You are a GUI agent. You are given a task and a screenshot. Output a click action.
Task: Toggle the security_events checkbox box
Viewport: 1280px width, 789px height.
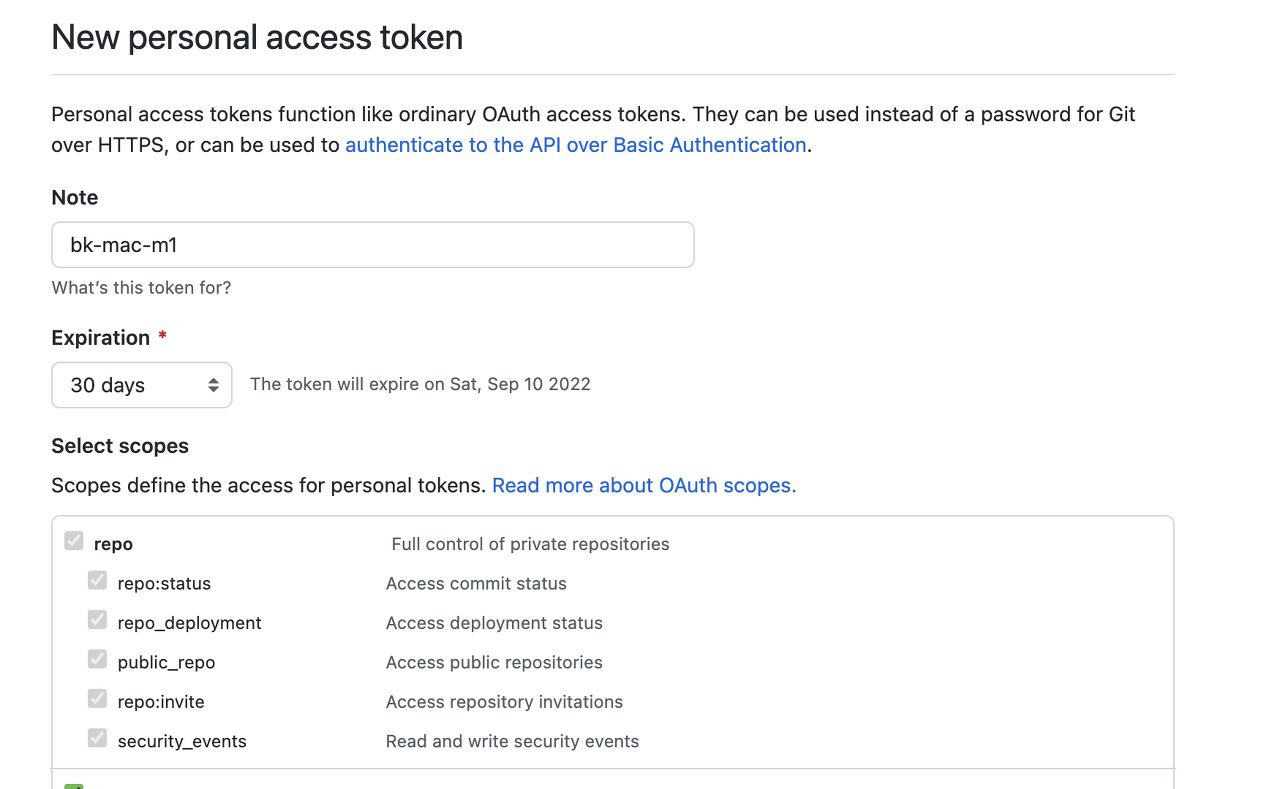(97, 739)
